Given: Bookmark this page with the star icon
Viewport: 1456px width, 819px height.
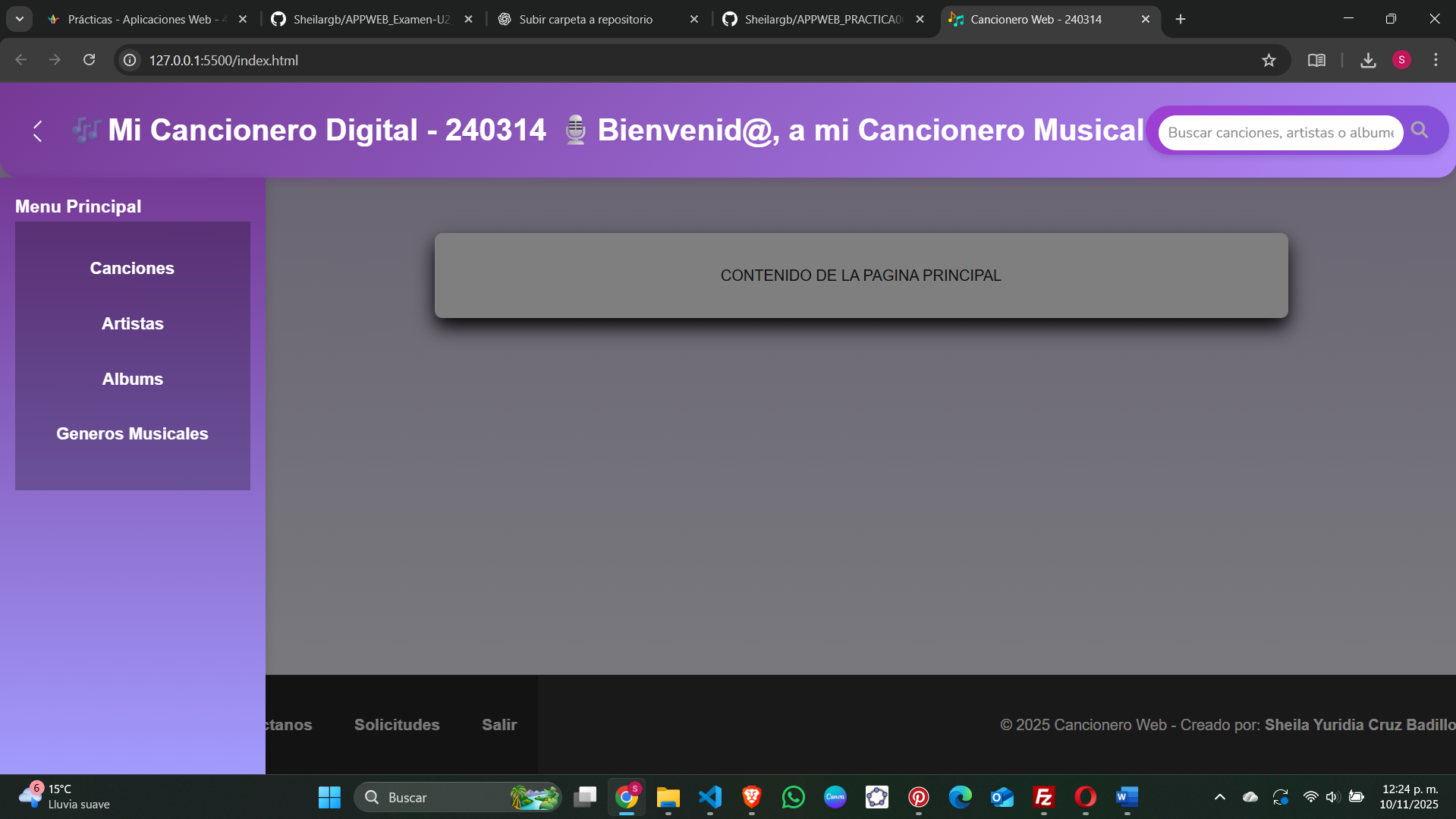Looking at the screenshot, I should pos(1269,60).
